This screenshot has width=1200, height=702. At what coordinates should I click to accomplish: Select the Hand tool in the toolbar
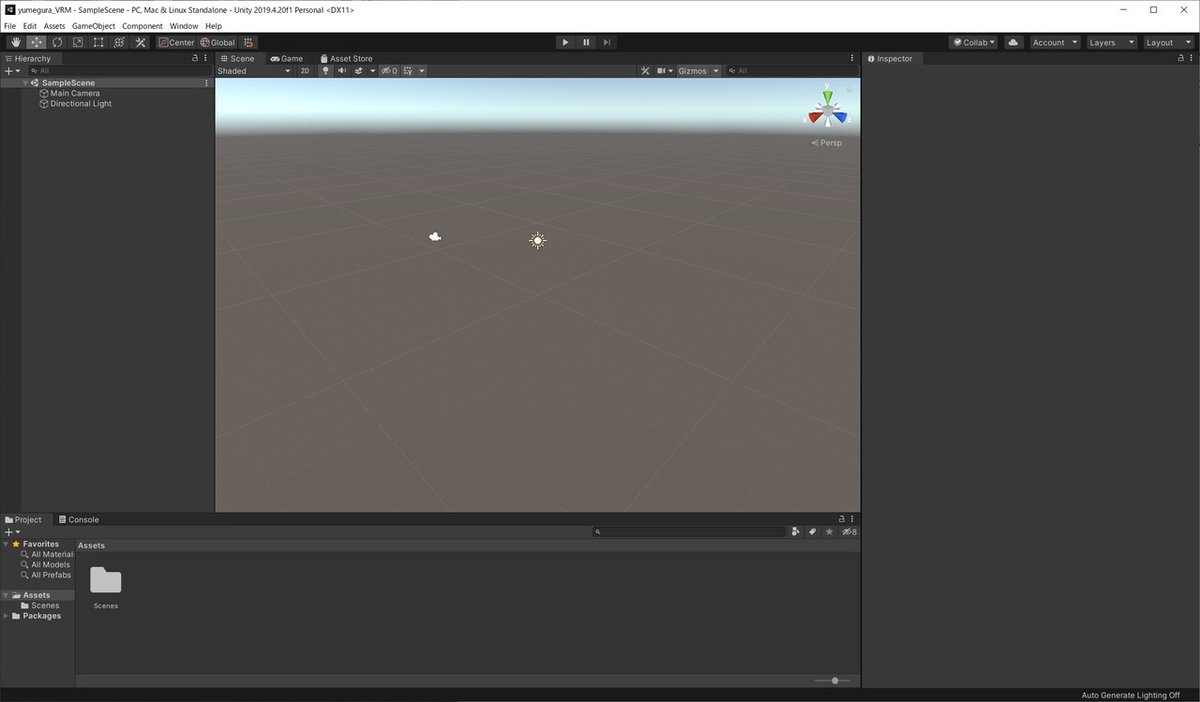15,42
